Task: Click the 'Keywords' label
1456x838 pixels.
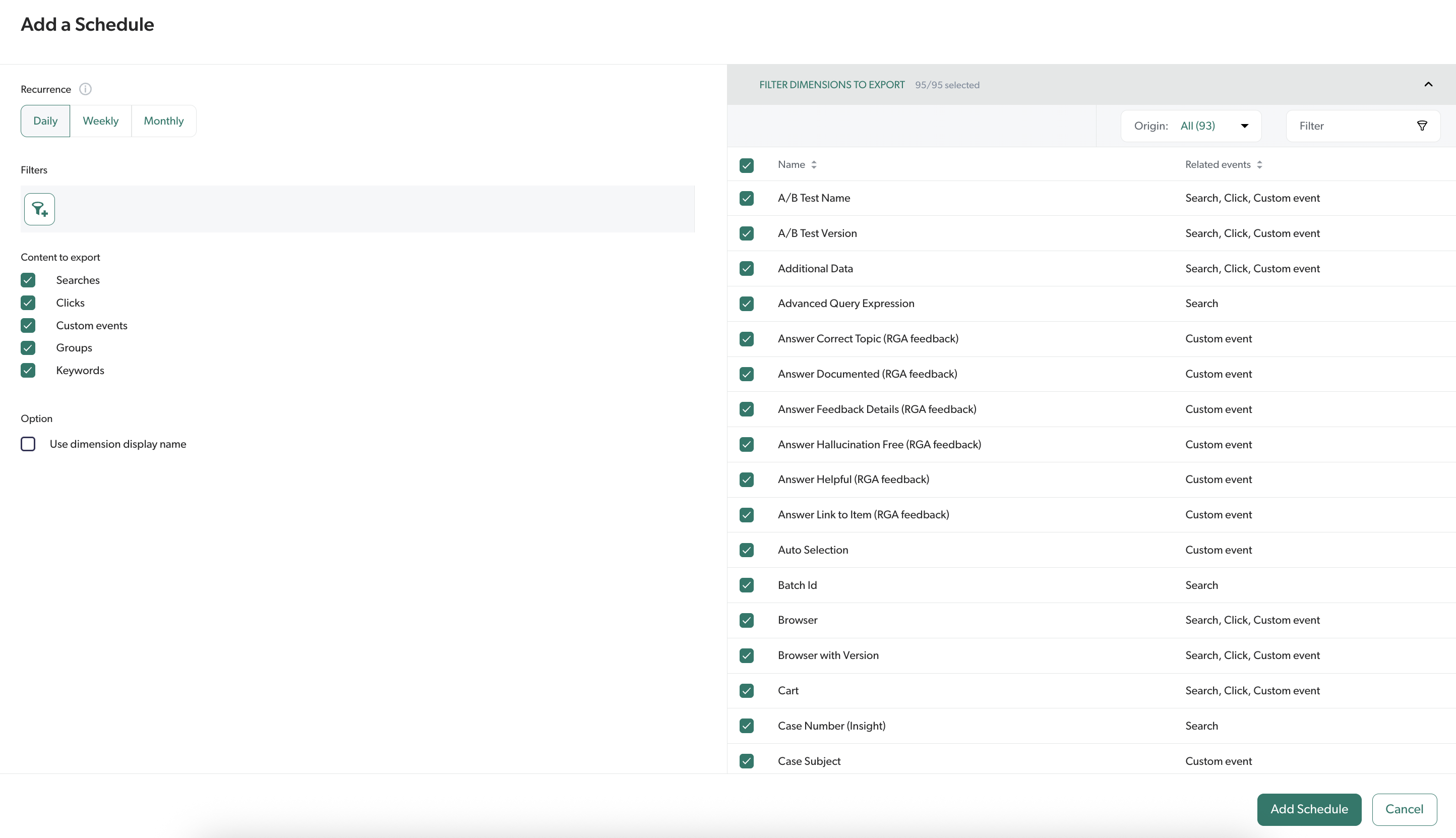Action: click(x=80, y=370)
